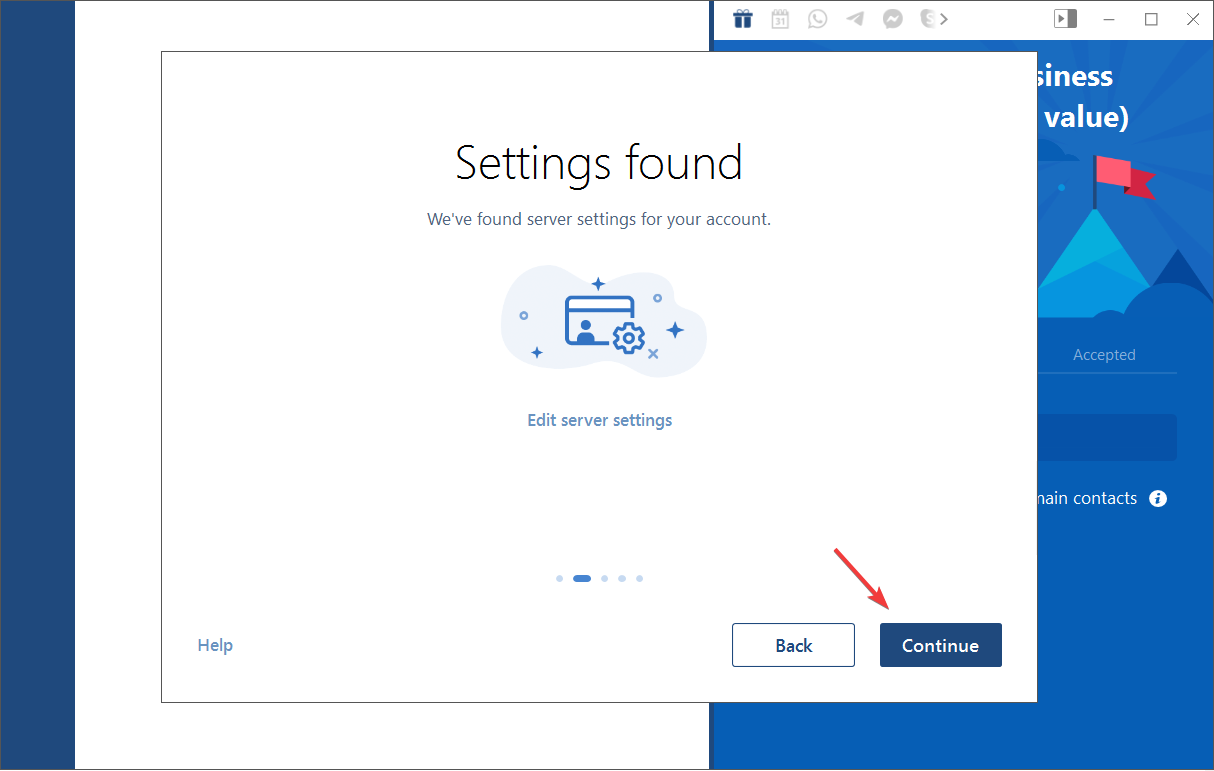This screenshot has width=1214, height=771.
Task: Click the Back button
Action: tap(793, 645)
